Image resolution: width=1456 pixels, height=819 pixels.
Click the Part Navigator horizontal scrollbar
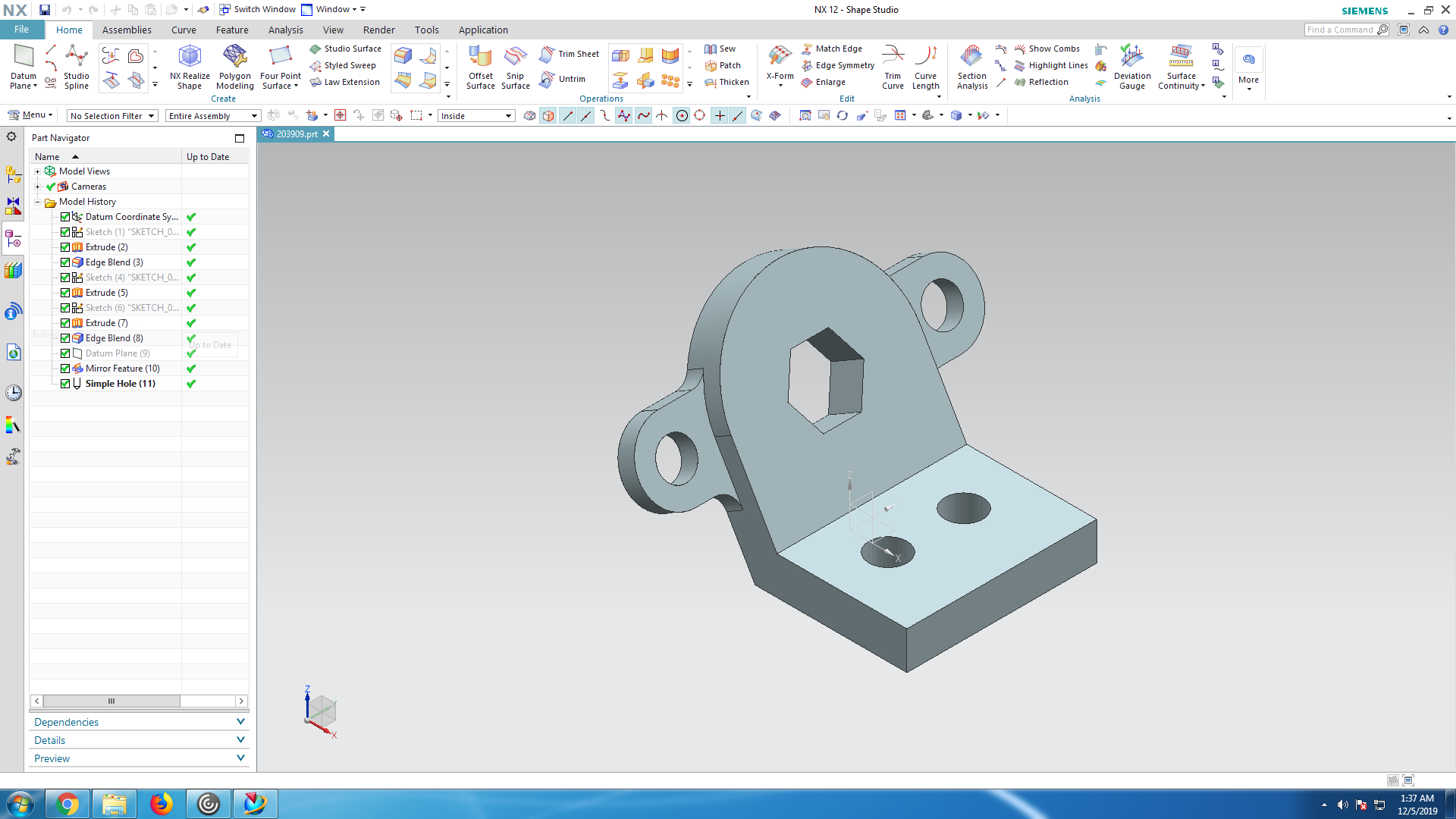pyautogui.click(x=111, y=701)
